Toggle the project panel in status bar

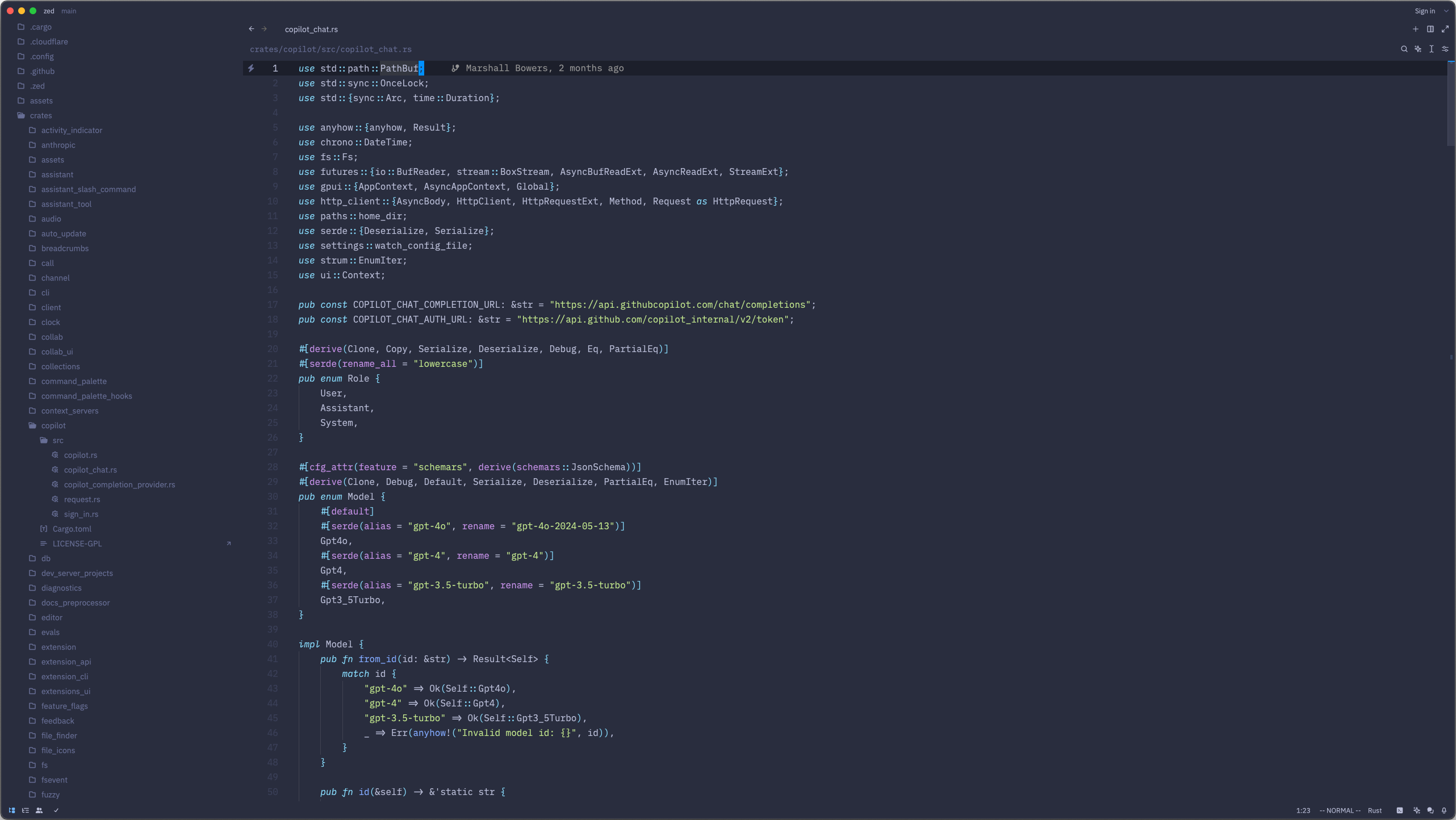[x=12, y=810]
